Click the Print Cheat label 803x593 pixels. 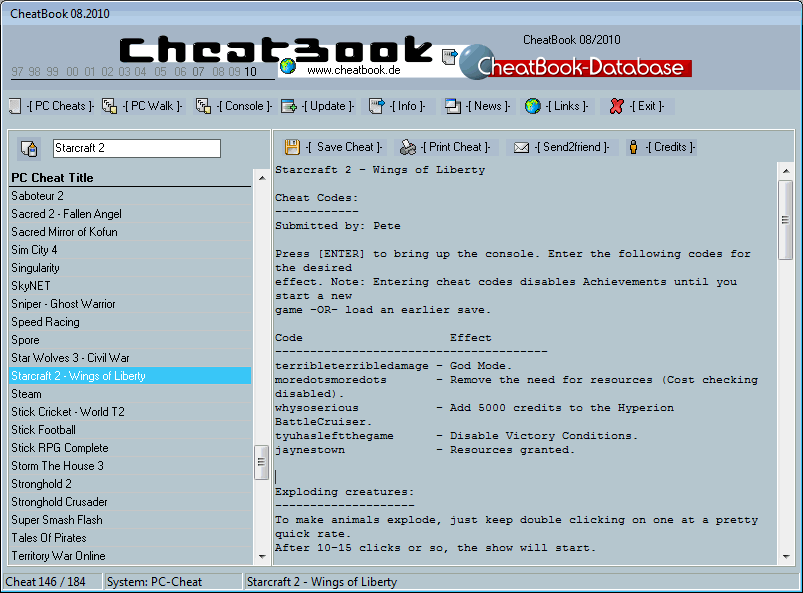coord(455,147)
